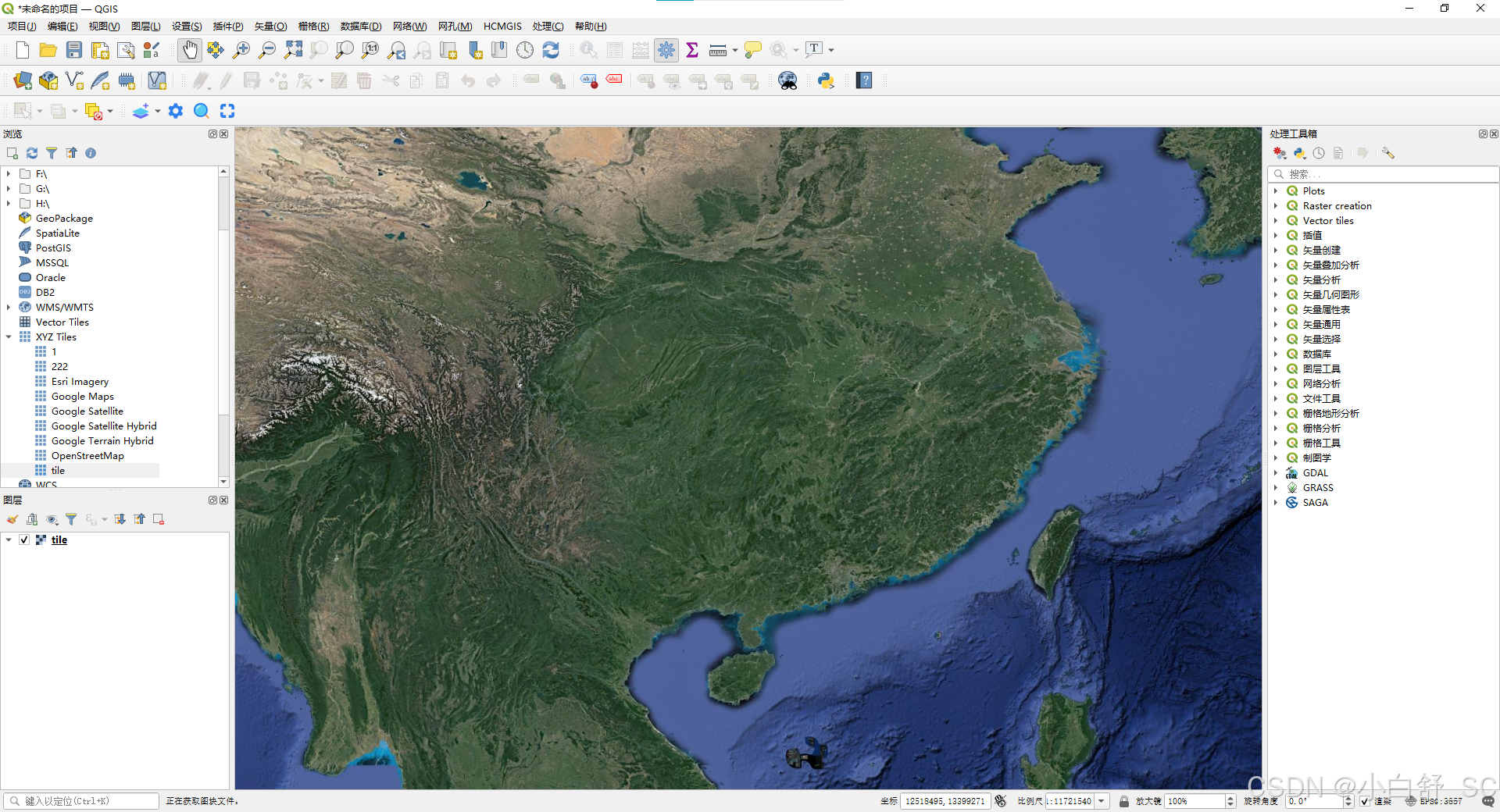Zoom to native resolution 1:1 icon
Screen dimensions: 1500x812
coord(370,50)
